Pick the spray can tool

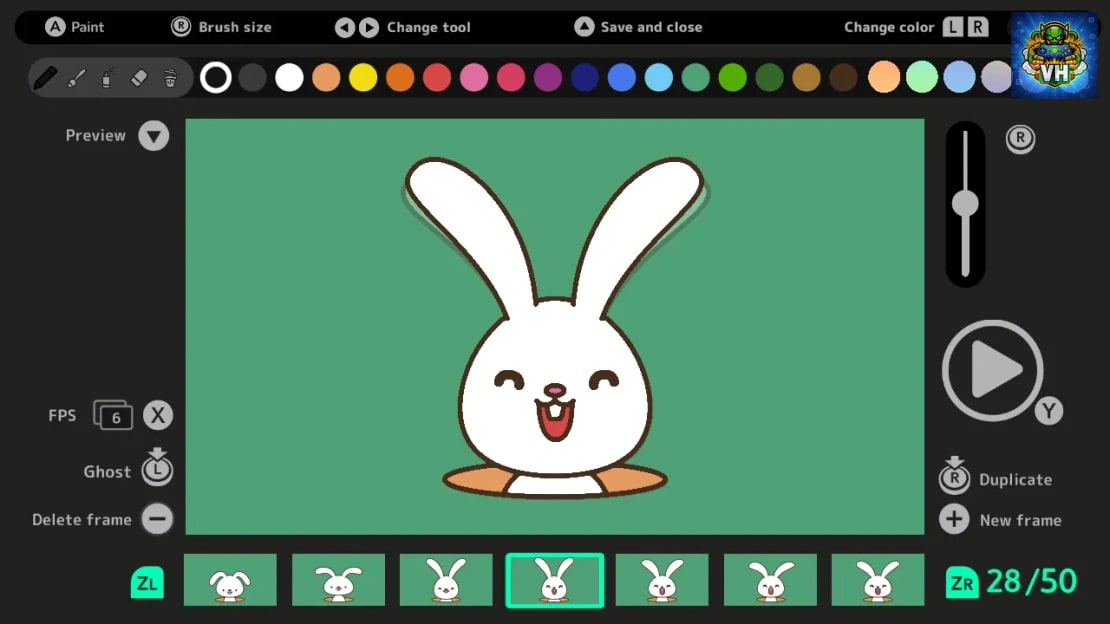click(107, 78)
